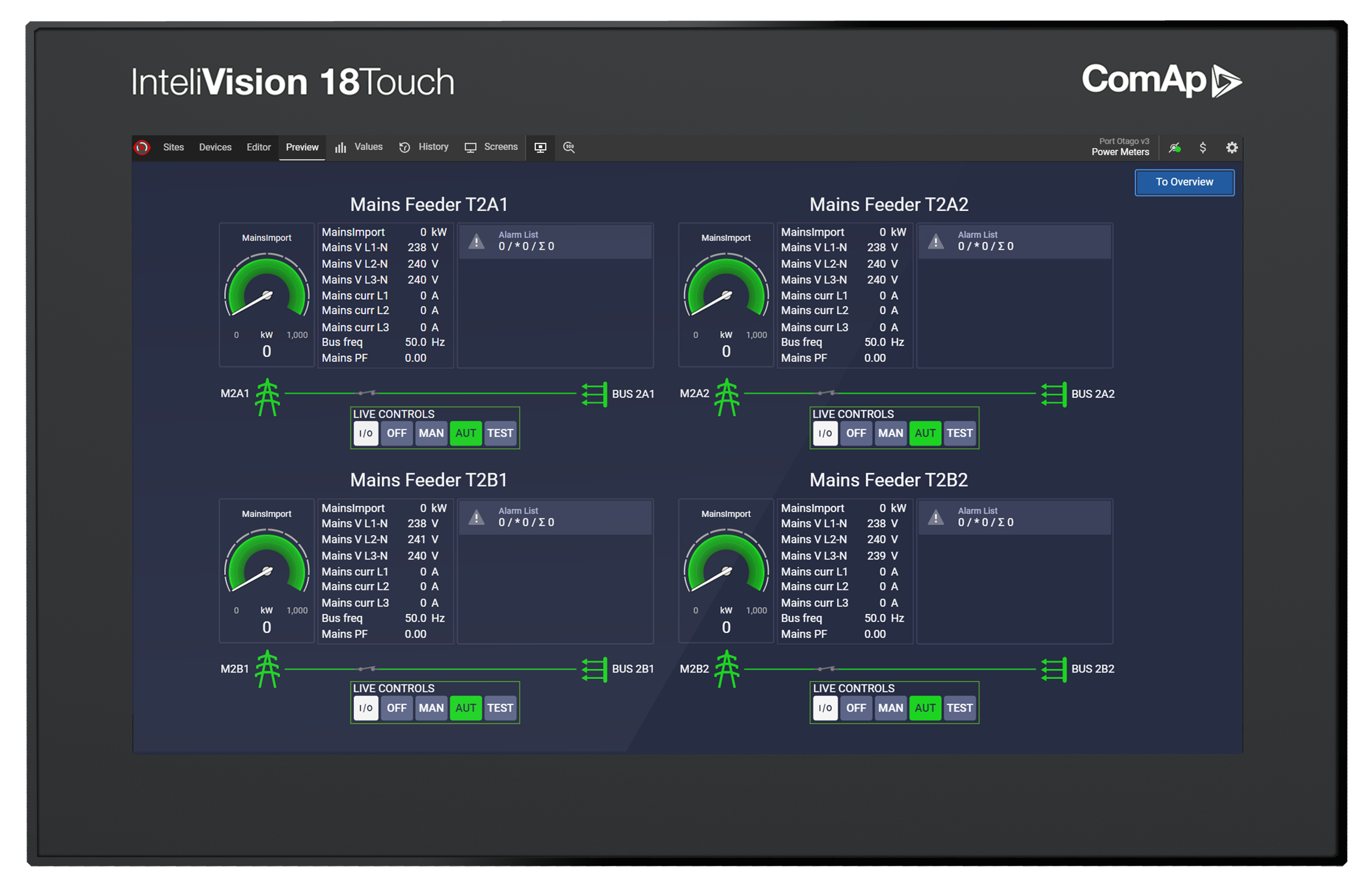The width and height of the screenshot is (1372, 890).
Task: Open settings gear icon
Action: [1232, 148]
